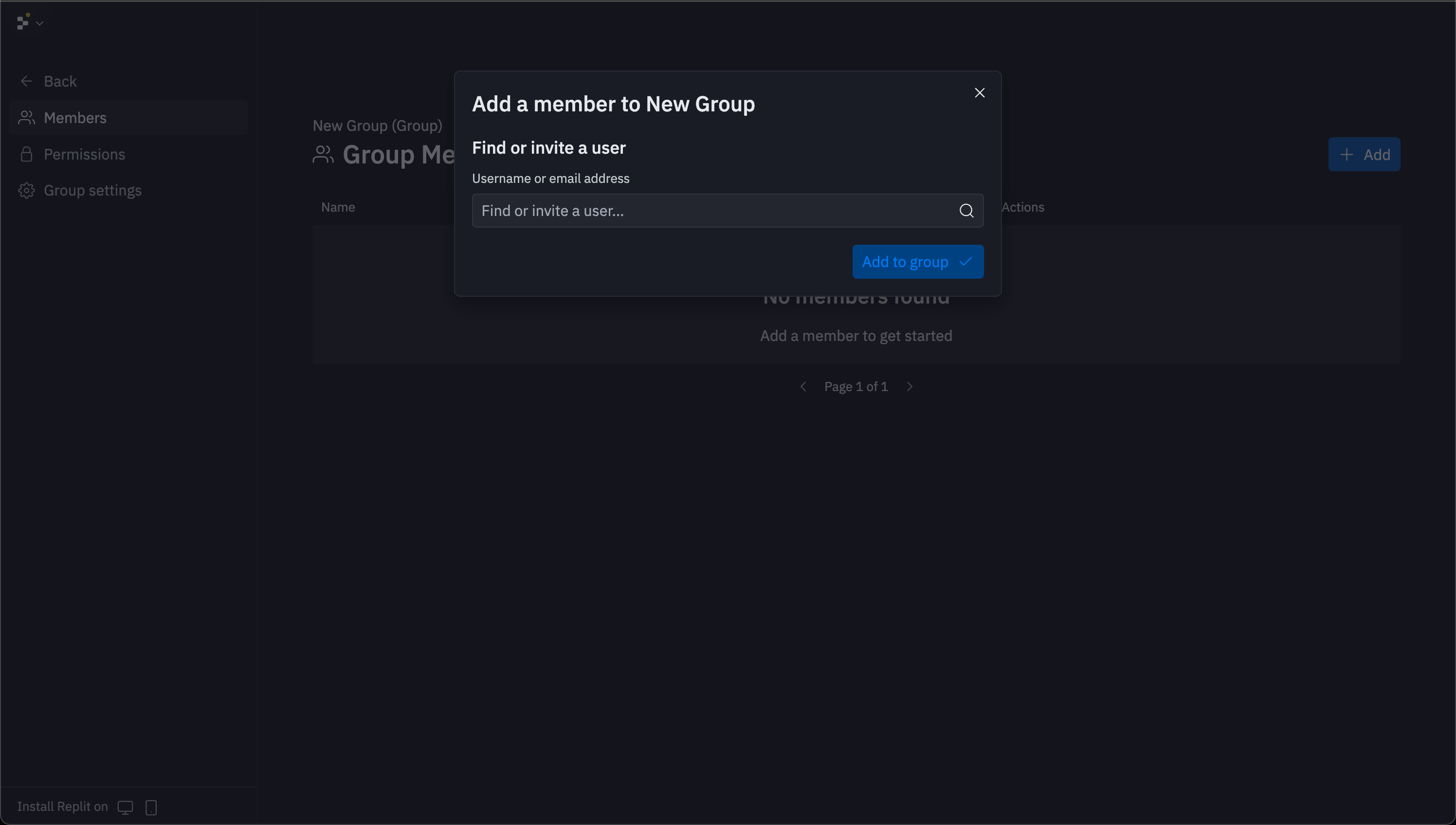Click the search magnifier icon in field
Screen dimensions: 1456x825
[966, 211]
